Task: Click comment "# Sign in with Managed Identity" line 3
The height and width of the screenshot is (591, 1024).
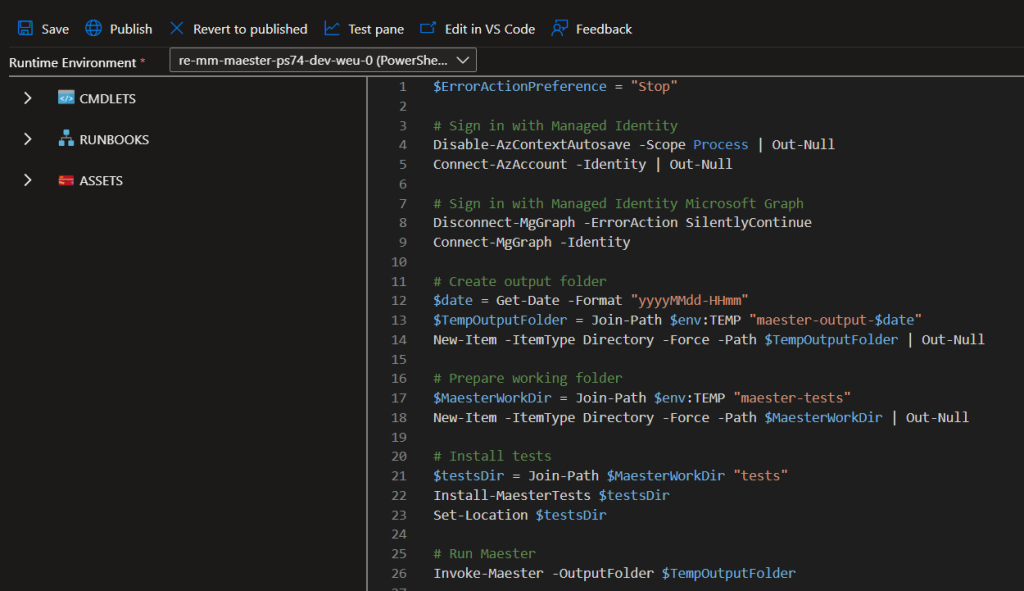Action: (x=555, y=125)
